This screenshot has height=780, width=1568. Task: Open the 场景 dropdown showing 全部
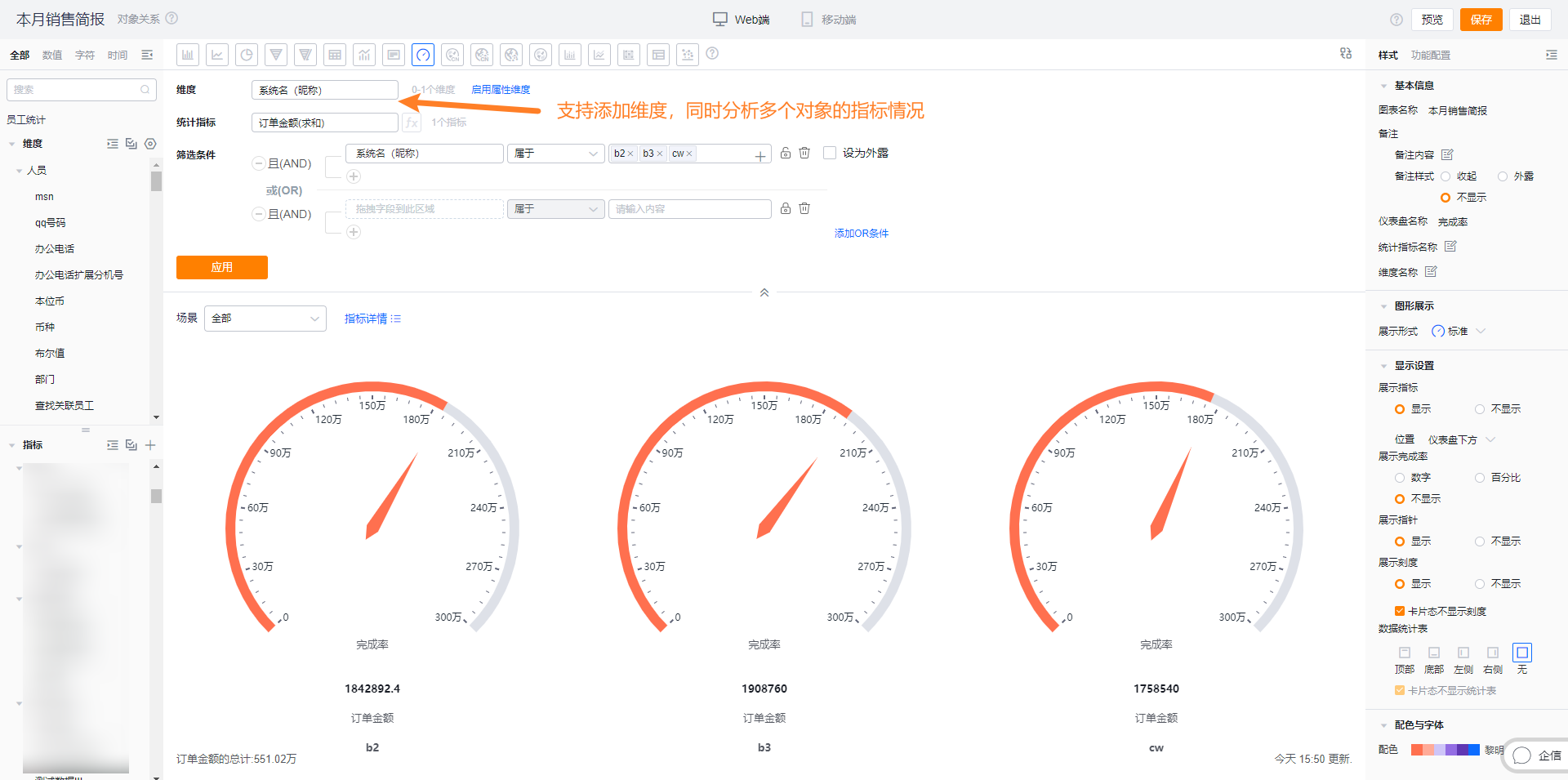click(265, 319)
